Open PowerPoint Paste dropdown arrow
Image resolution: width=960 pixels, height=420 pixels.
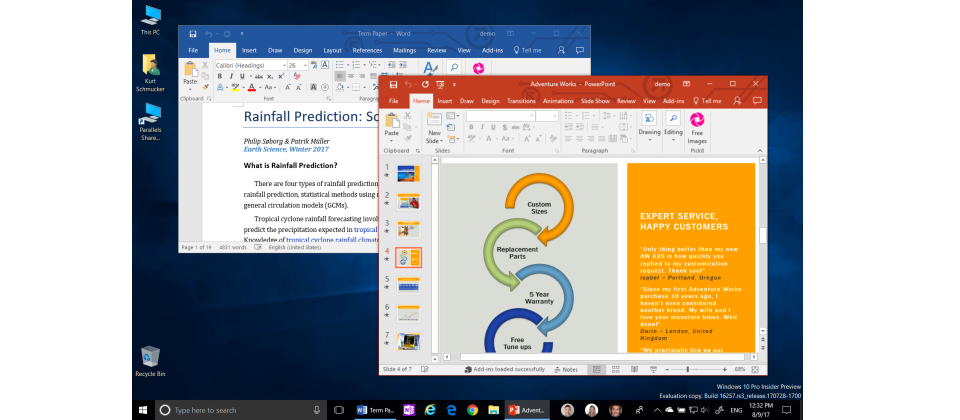391,141
